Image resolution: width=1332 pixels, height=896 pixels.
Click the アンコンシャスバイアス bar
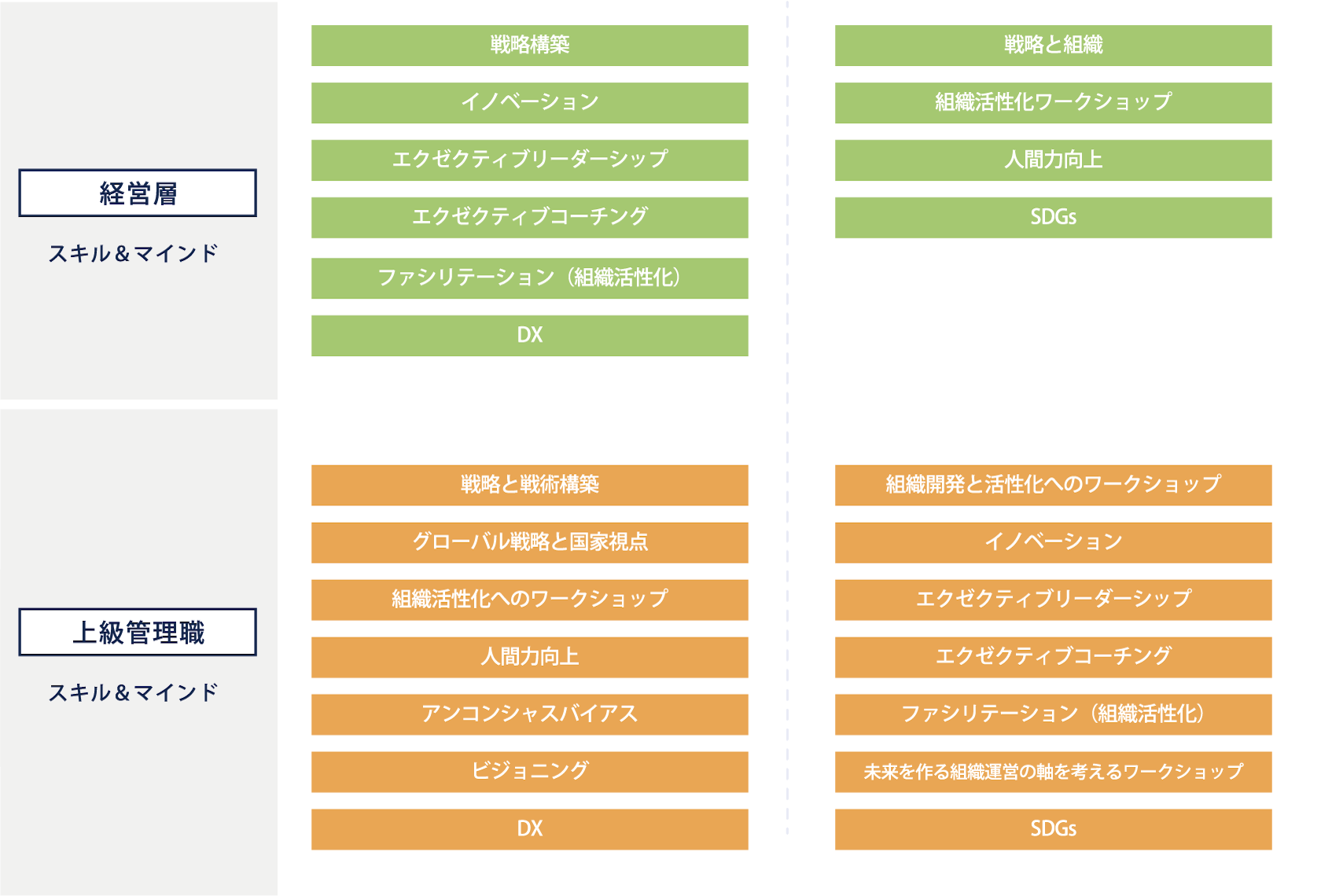[x=529, y=714]
